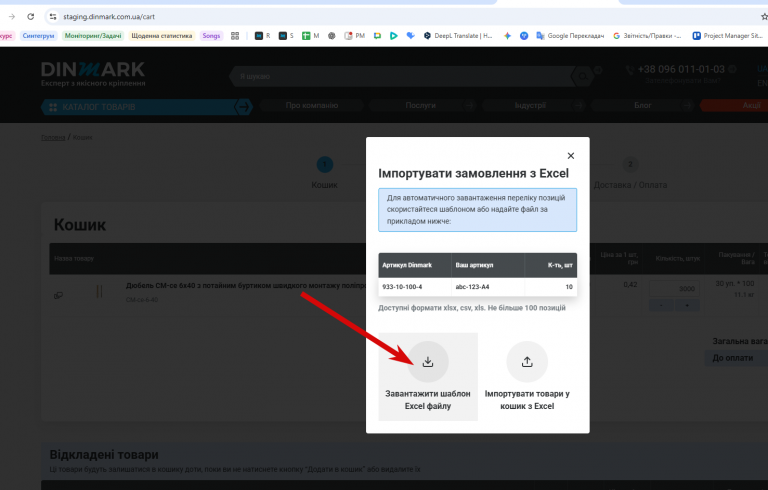The width and height of the screenshot is (768, 490).
Task: Open the red 'Акції' menu item
Action: (734, 105)
